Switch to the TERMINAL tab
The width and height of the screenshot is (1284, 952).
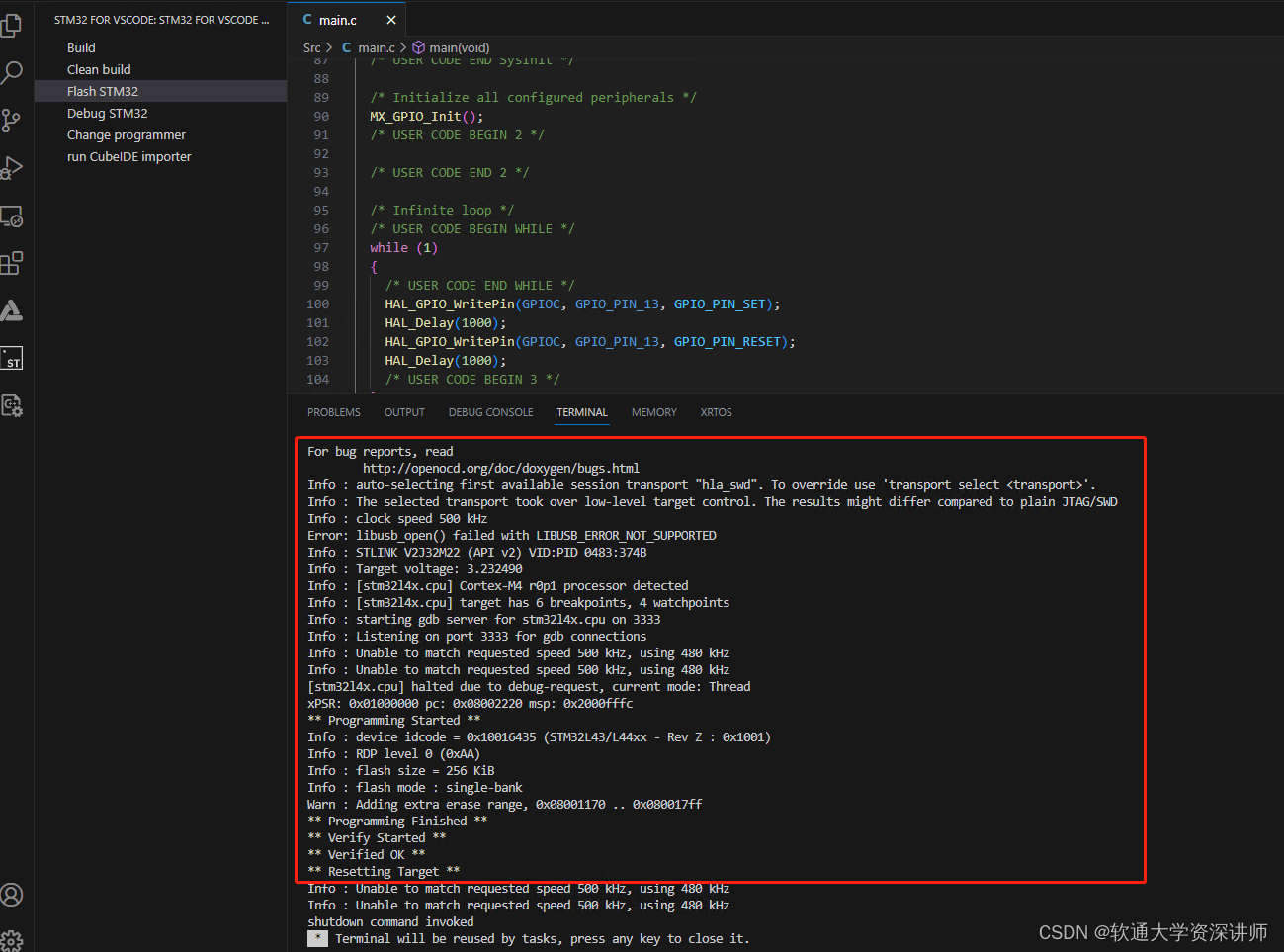582,412
